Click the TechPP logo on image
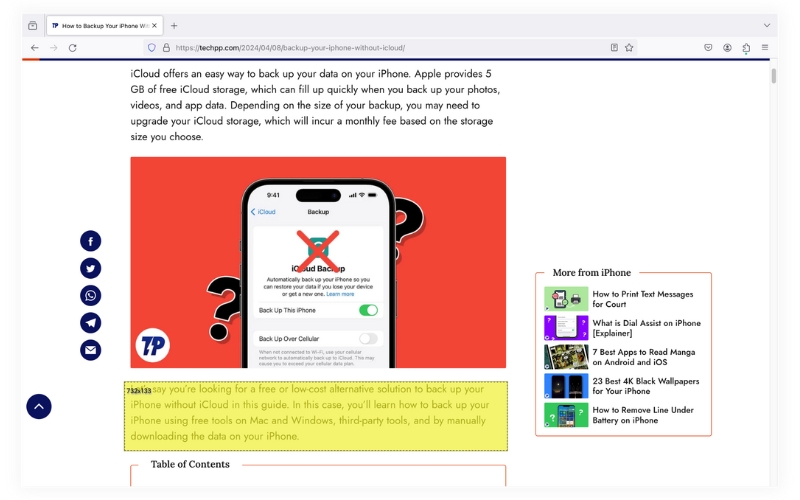The image size is (800, 500). (153, 345)
